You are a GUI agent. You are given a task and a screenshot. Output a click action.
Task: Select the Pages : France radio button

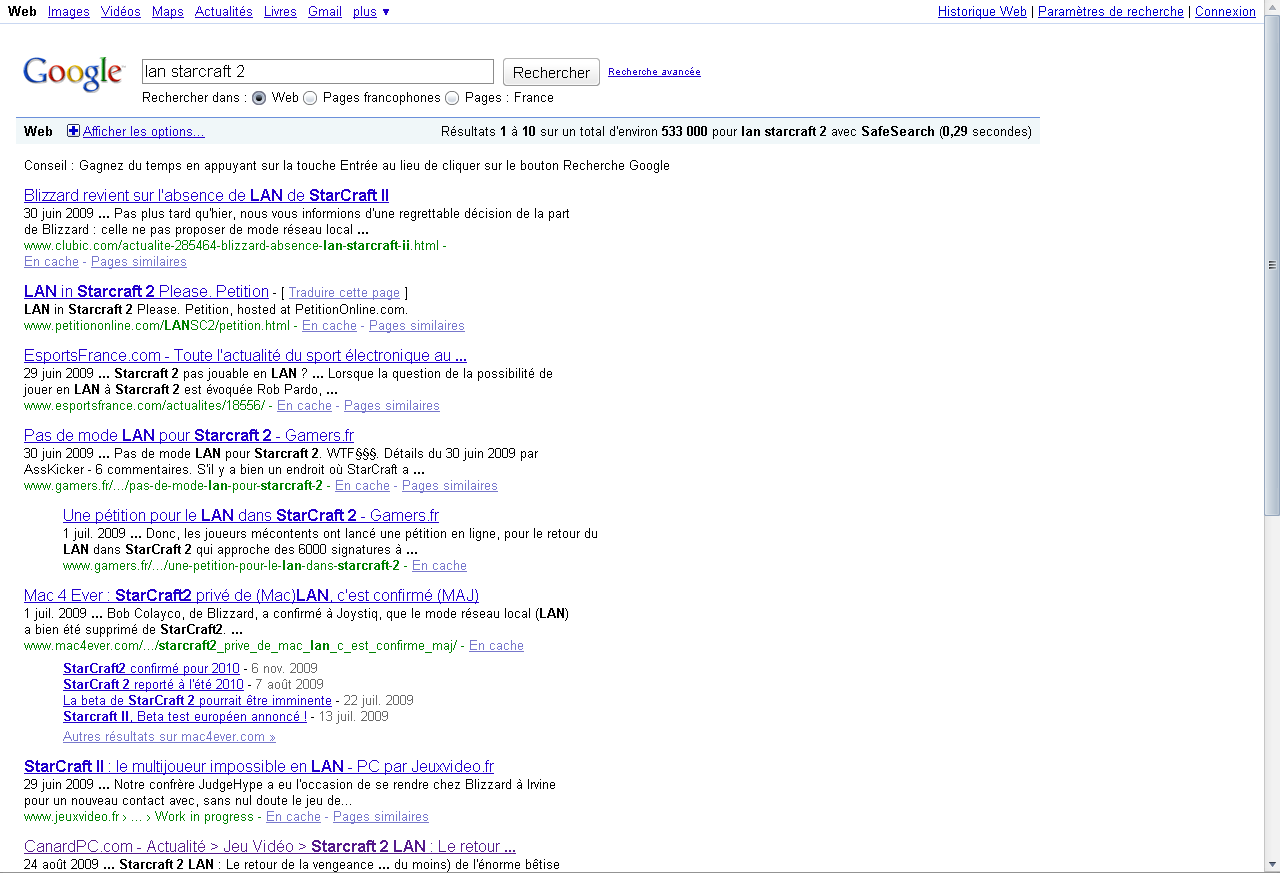452,98
